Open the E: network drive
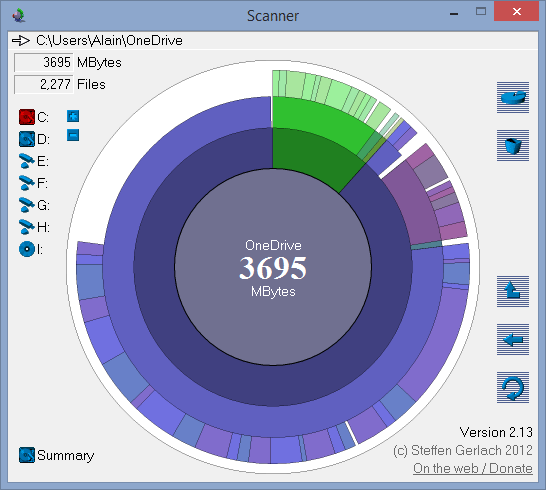This screenshot has width=546, height=490. [26, 161]
